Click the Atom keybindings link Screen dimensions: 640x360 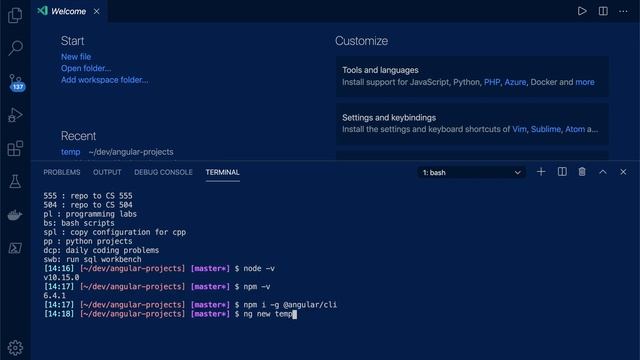[x=575, y=129]
